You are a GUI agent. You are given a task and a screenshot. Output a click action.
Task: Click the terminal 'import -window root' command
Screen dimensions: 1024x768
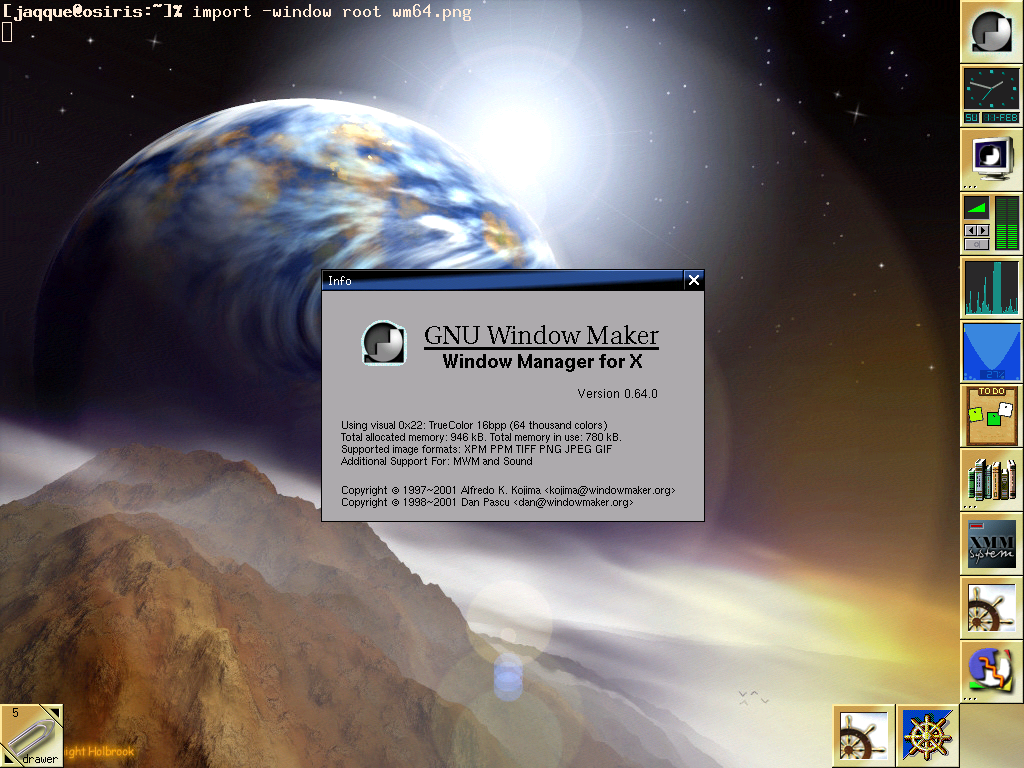332,12
